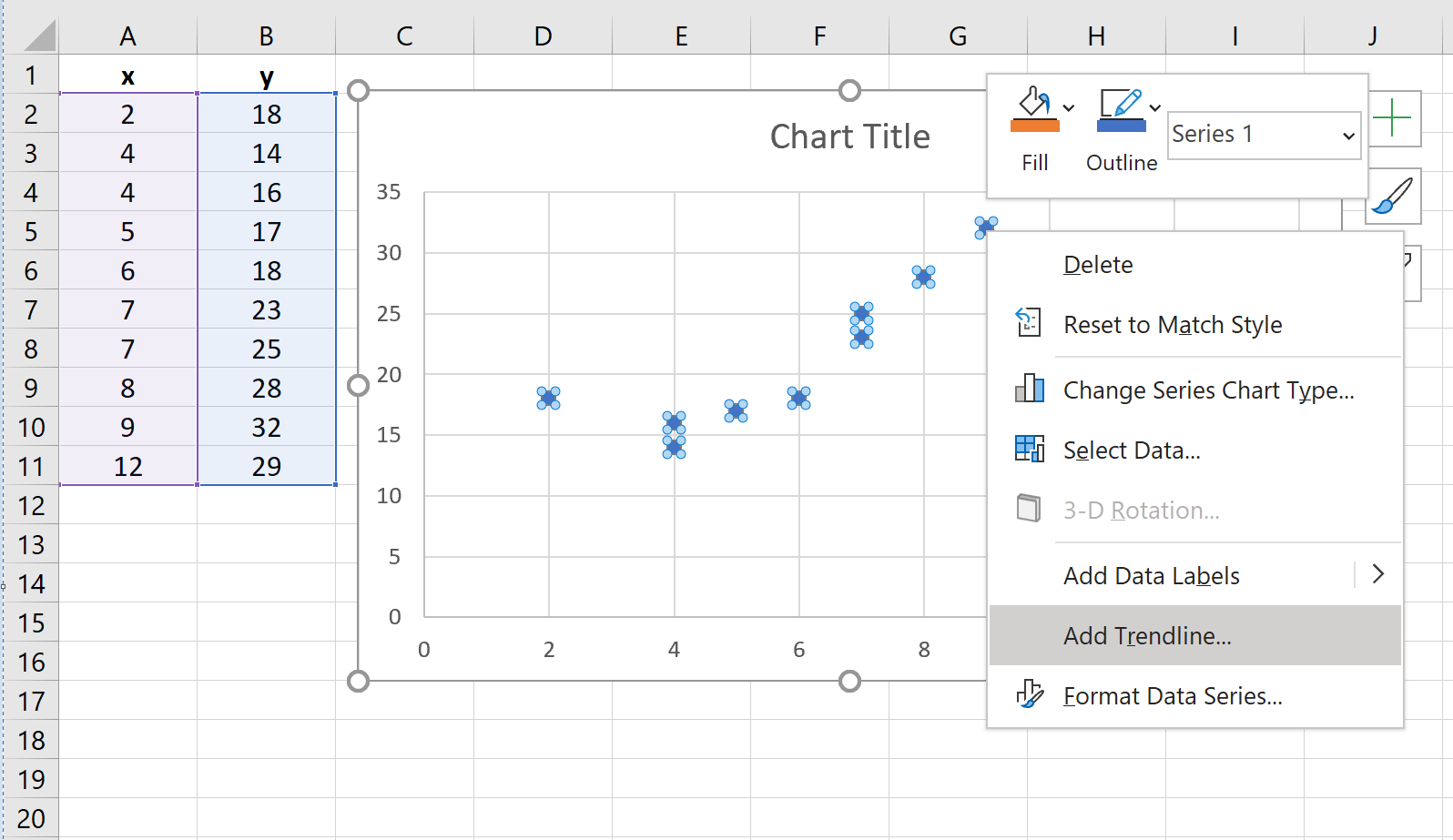Open the Fill color dropdown arrow

click(1069, 108)
